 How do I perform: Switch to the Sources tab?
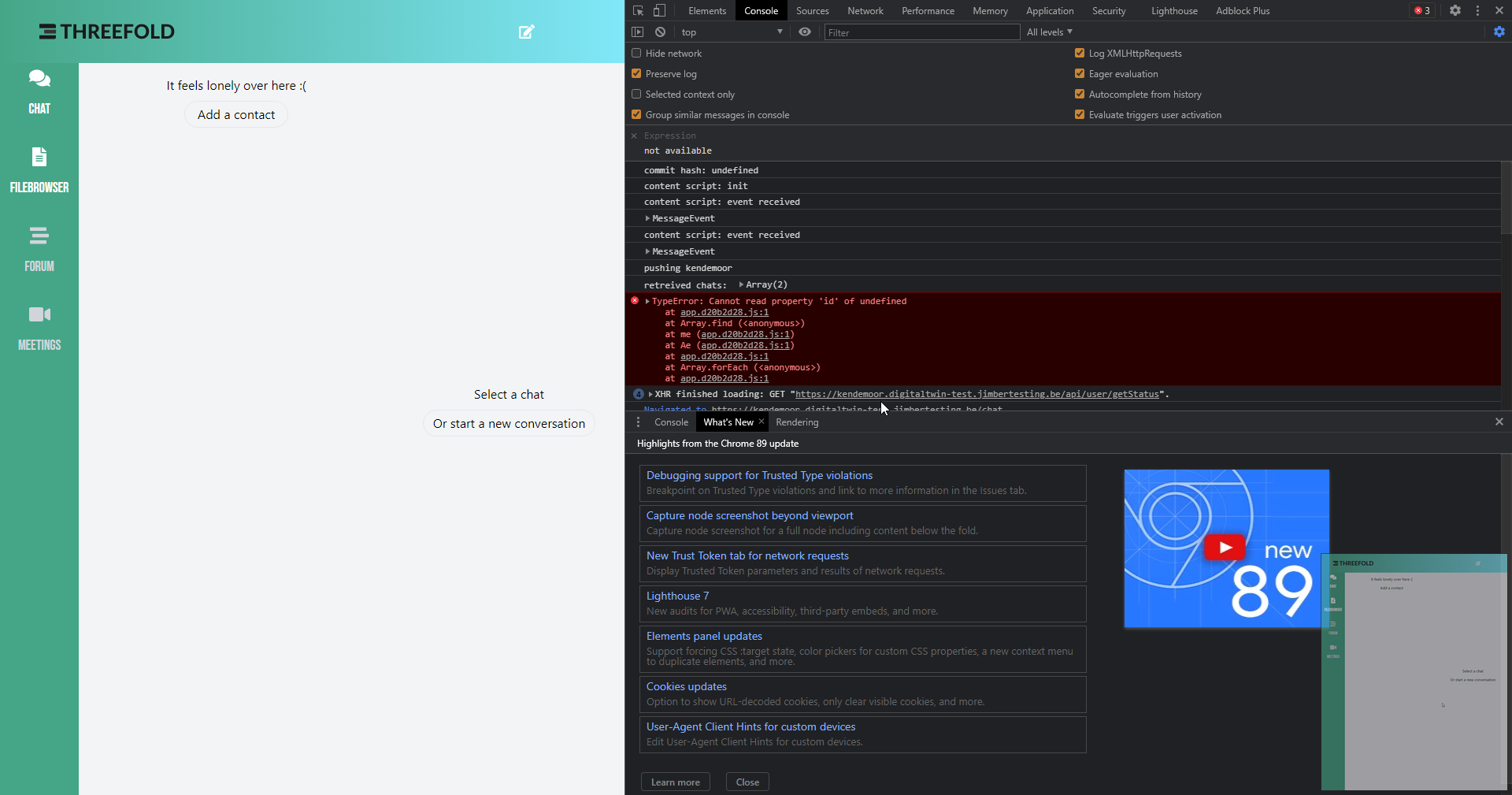tap(813, 10)
